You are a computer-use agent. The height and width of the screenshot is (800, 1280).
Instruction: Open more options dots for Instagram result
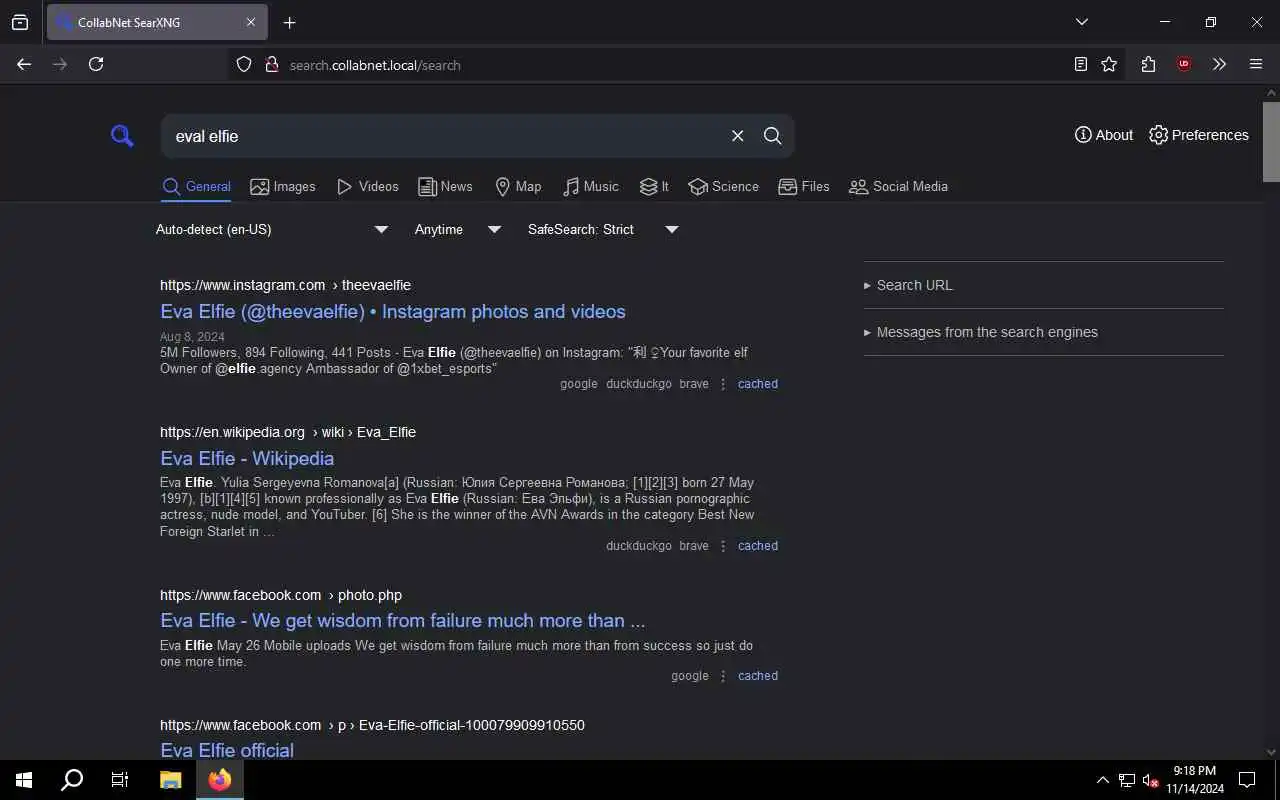coord(723,384)
